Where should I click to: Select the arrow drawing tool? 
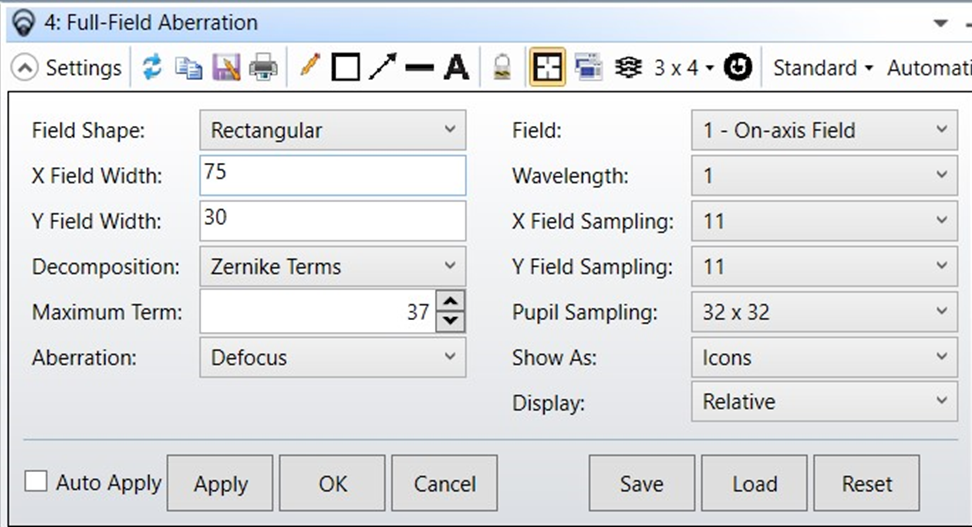click(x=382, y=67)
